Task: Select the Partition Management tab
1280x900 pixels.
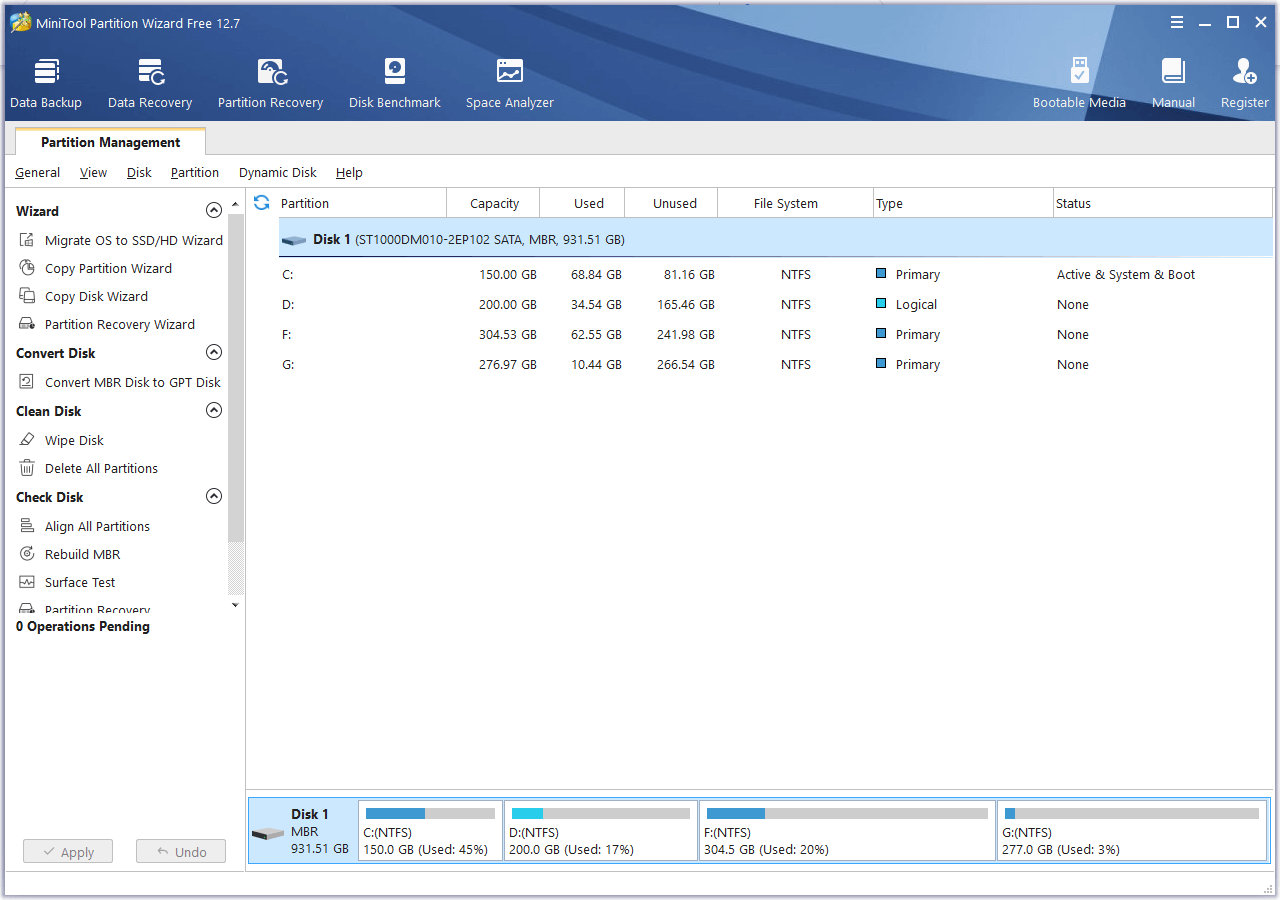Action: click(x=111, y=142)
